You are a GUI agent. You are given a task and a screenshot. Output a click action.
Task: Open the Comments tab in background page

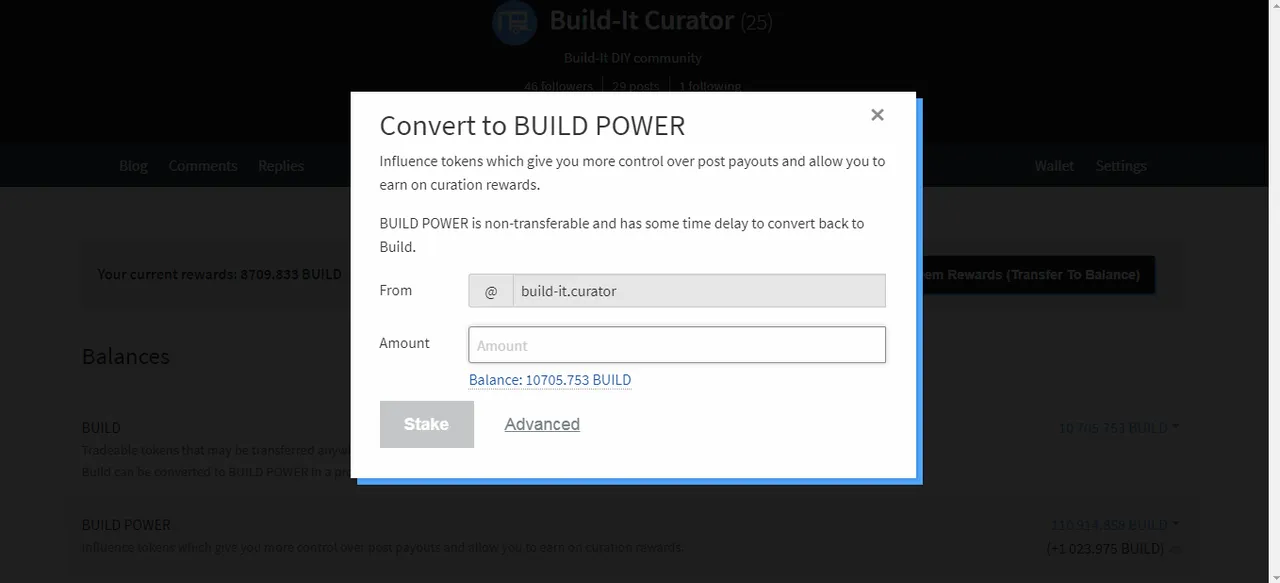tap(203, 166)
